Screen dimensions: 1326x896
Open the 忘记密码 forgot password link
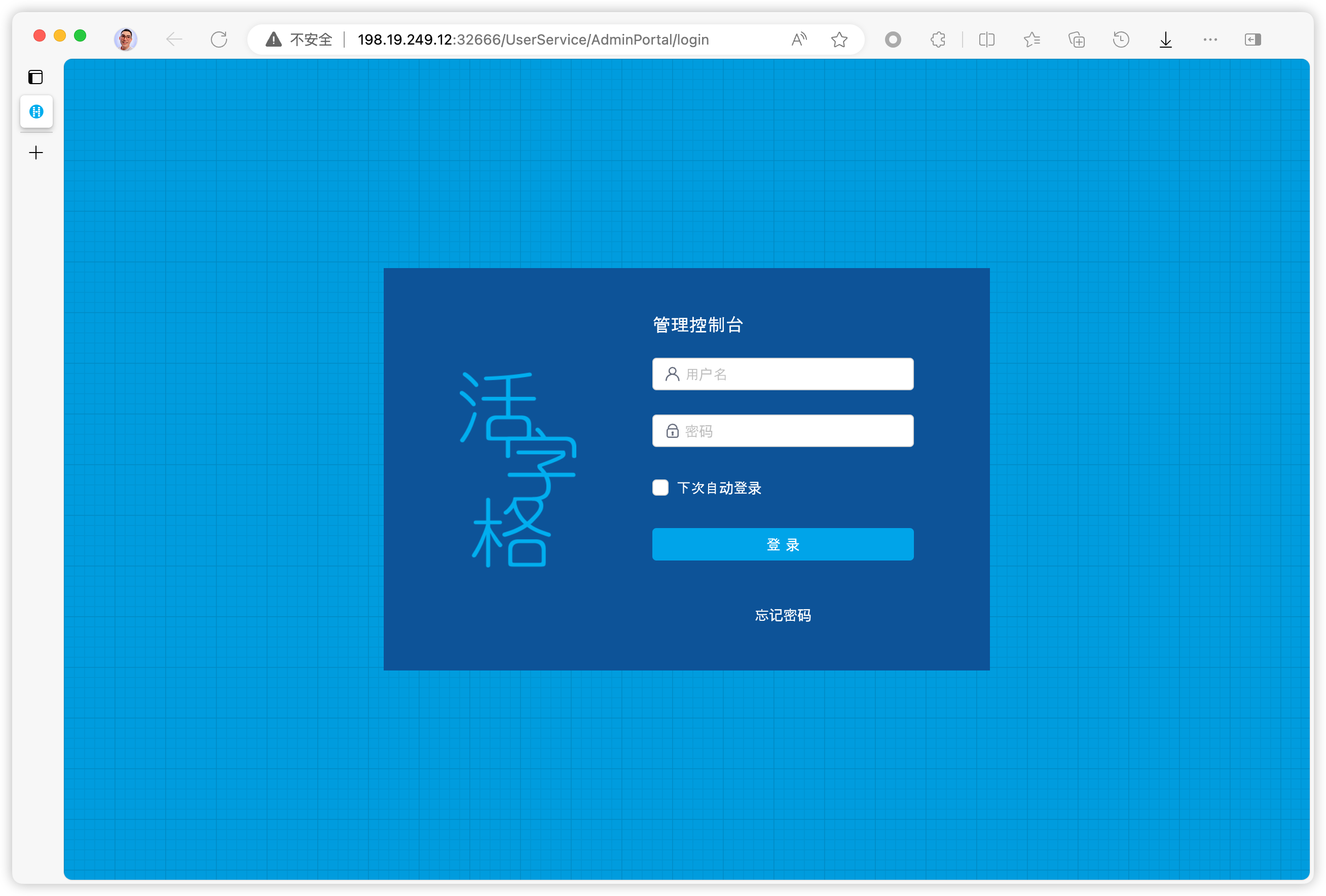[783, 615]
